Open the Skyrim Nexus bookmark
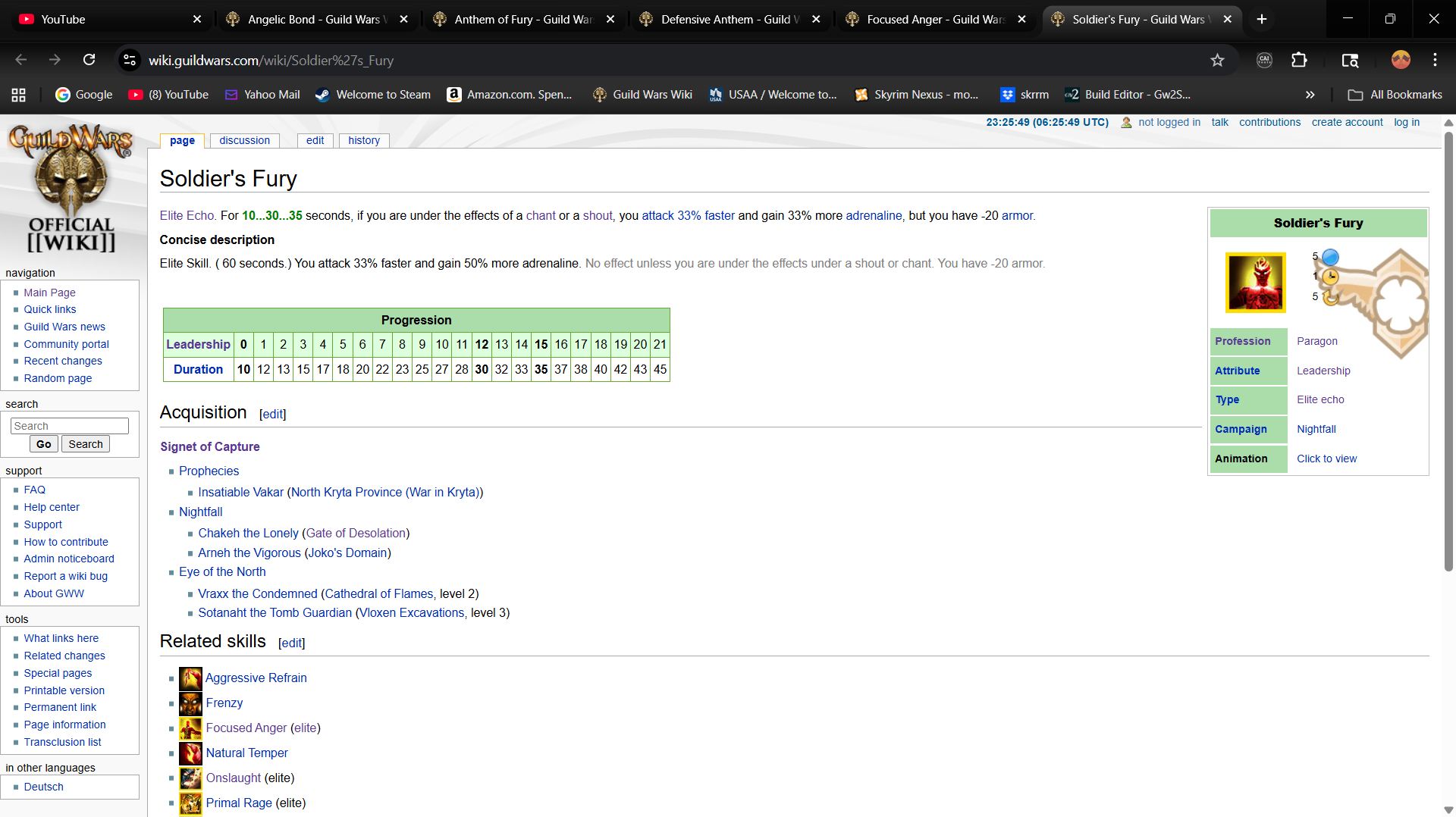The width and height of the screenshot is (1456, 817). [917, 95]
